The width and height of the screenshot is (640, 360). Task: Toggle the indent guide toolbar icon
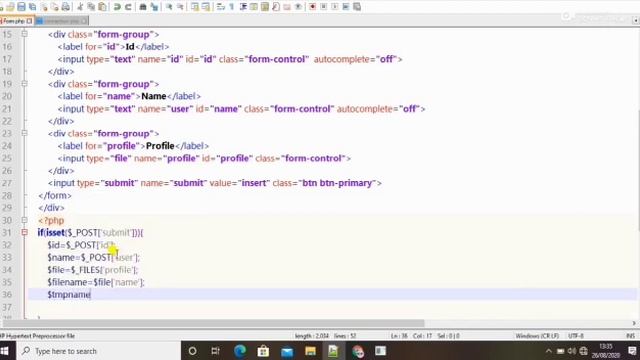pyautogui.click(x=243, y=7)
